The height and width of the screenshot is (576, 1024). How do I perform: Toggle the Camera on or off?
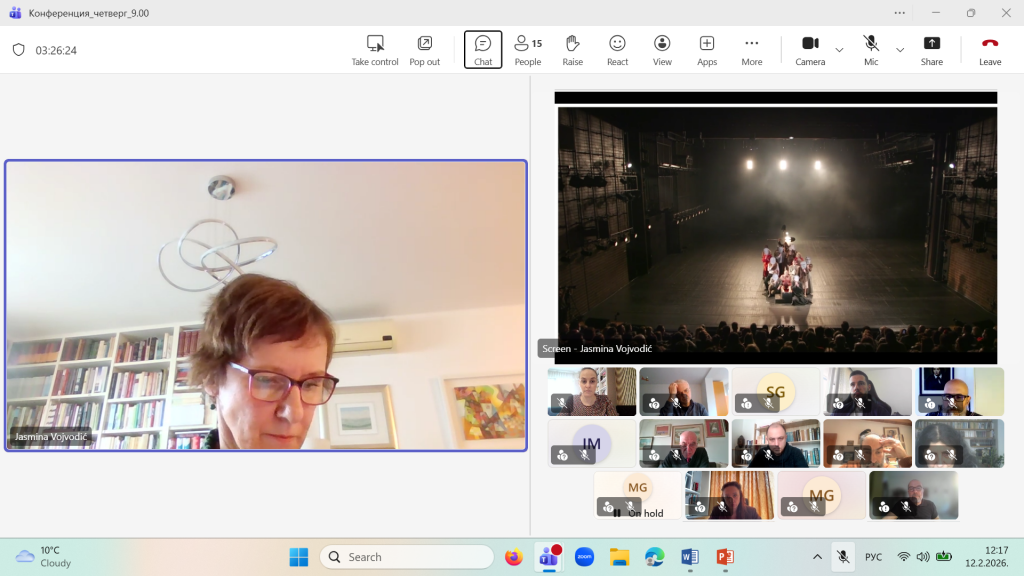(x=810, y=49)
